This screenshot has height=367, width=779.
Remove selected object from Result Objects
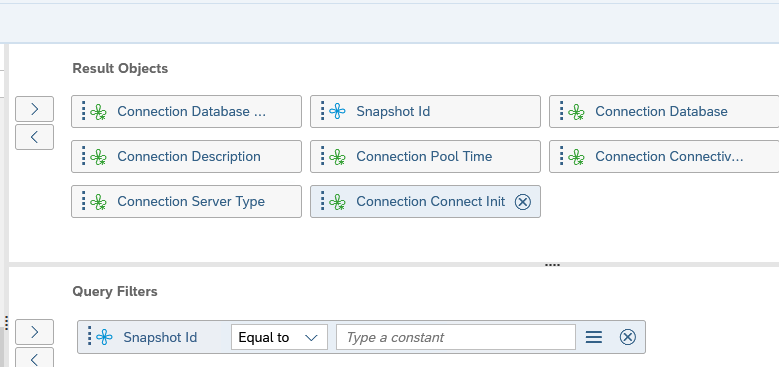pyautogui.click(x=34, y=137)
